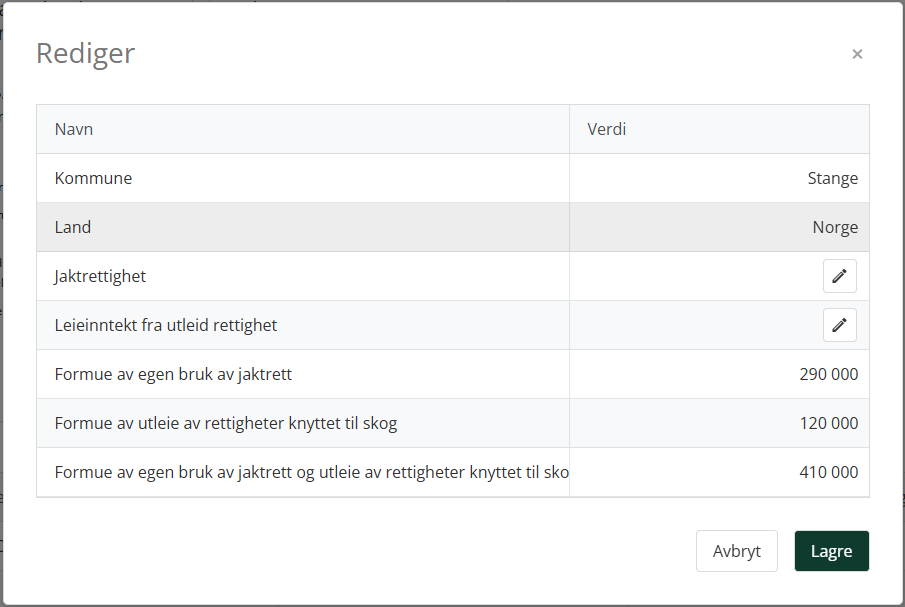
Task: Click the Verdi column header
Action: pyautogui.click(x=607, y=129)
